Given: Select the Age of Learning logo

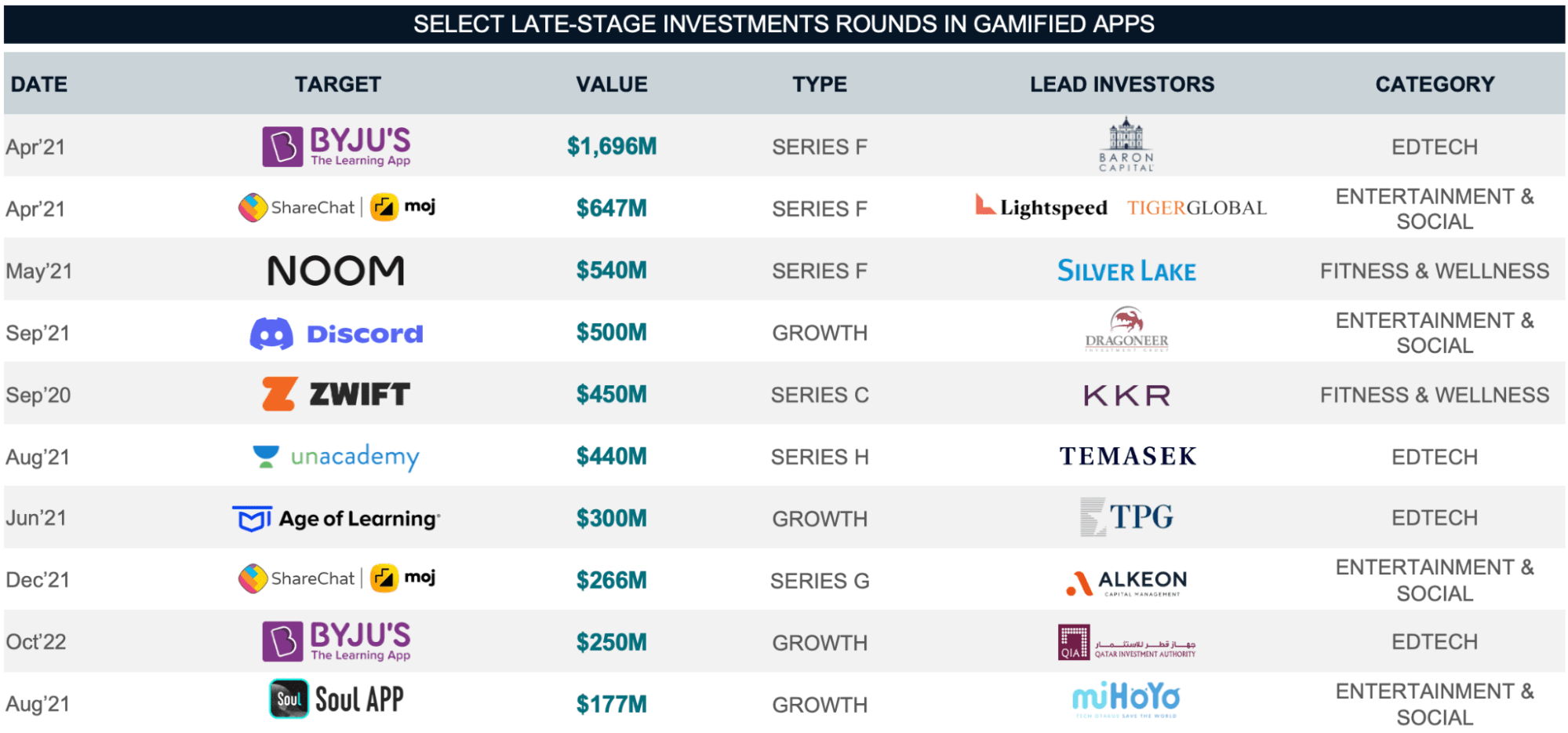Looking at the screenshot, I should [x=336, y=519].
